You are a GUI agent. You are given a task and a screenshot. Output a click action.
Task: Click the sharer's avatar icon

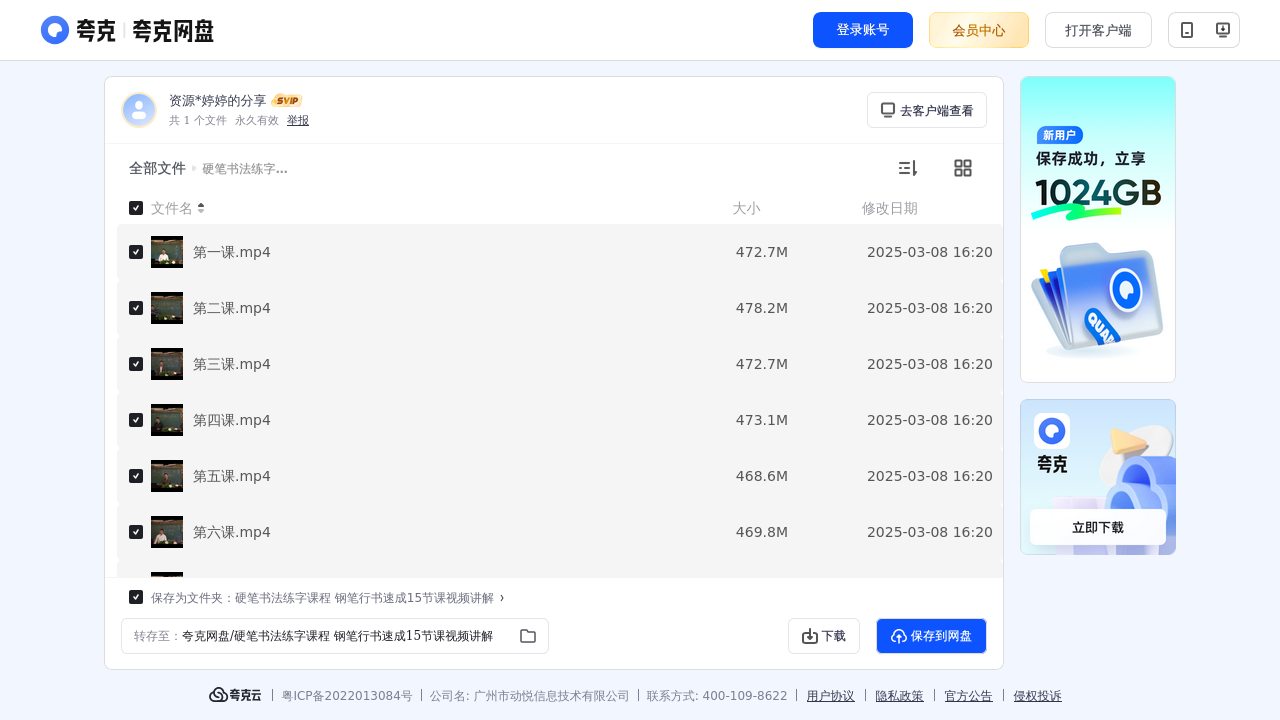[139, 110]
